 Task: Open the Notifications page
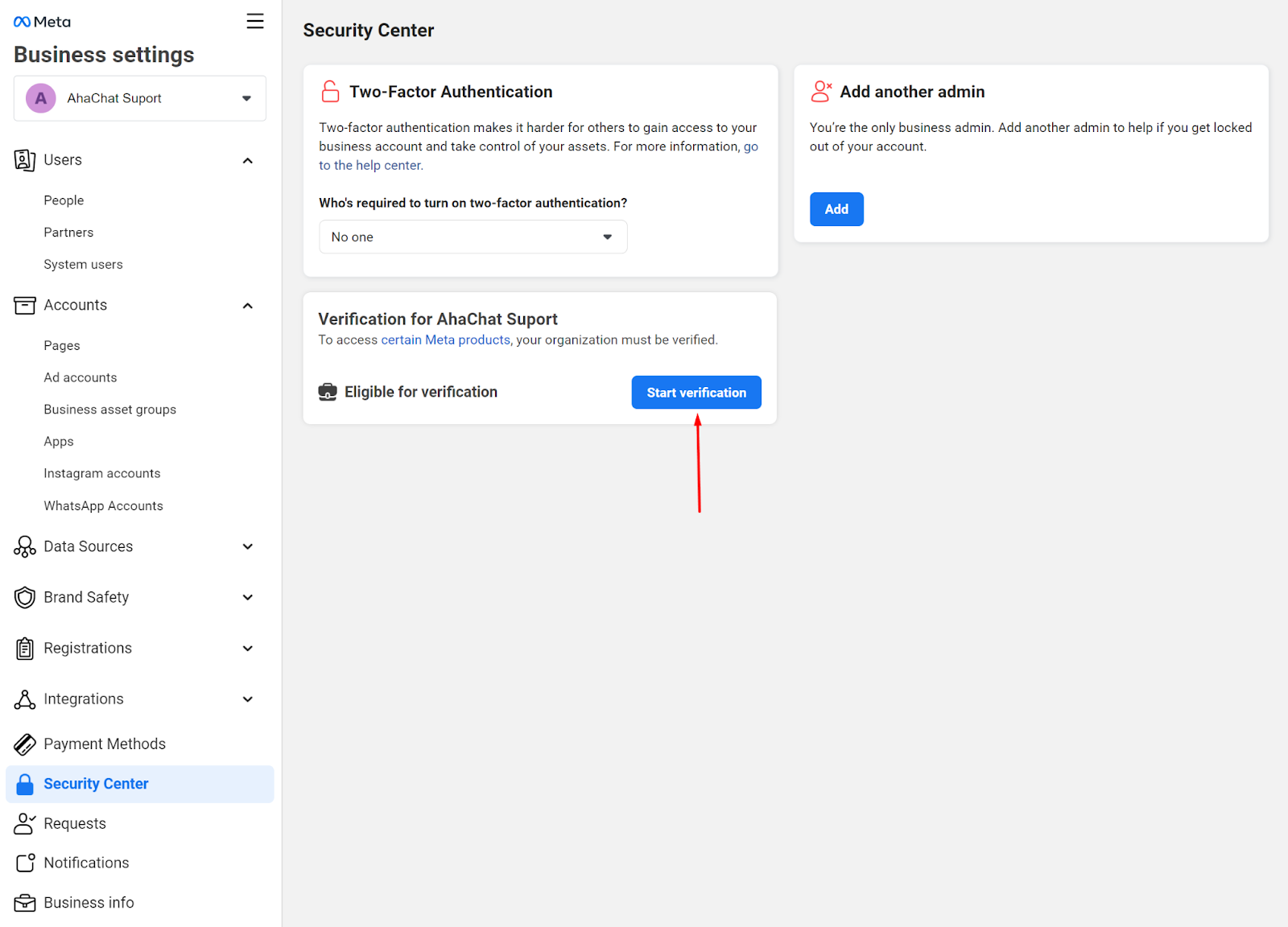(86, 863)
